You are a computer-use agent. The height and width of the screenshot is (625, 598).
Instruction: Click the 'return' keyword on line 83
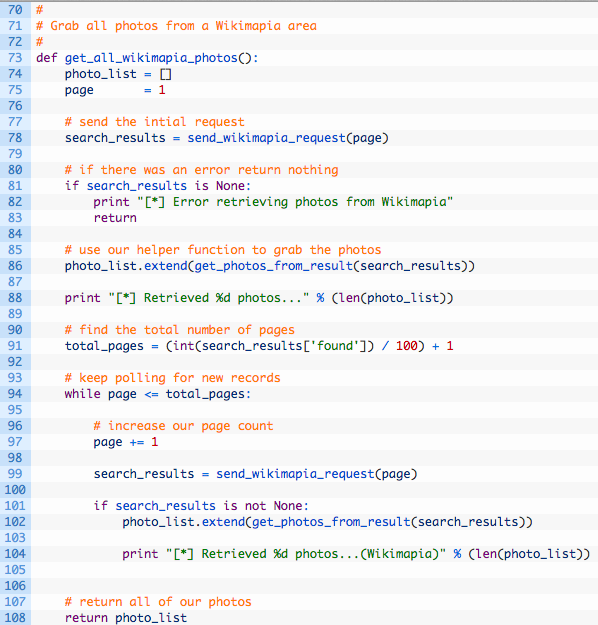click(x=115, y=218)
